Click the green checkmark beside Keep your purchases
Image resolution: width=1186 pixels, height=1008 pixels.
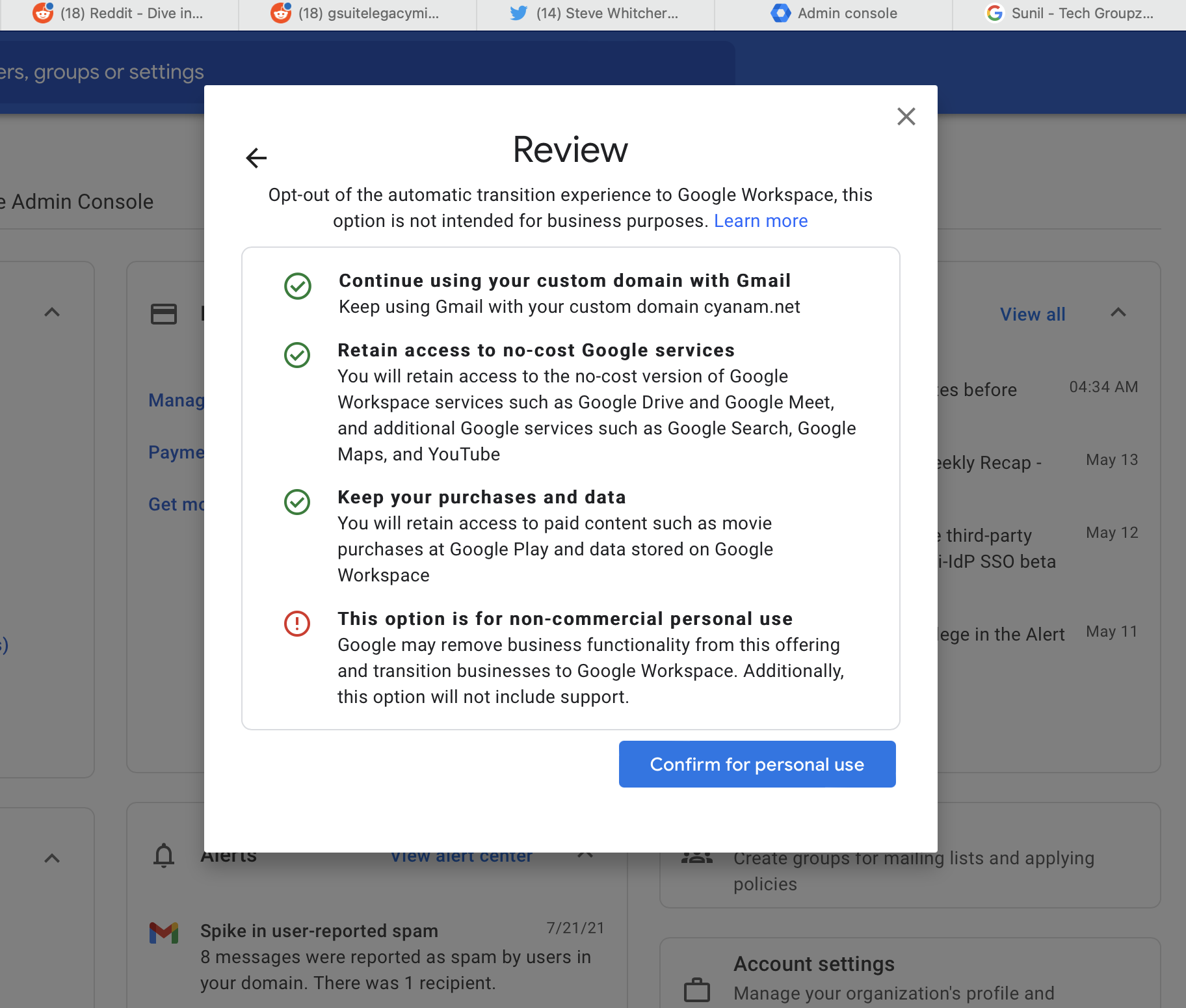point(297,502)
